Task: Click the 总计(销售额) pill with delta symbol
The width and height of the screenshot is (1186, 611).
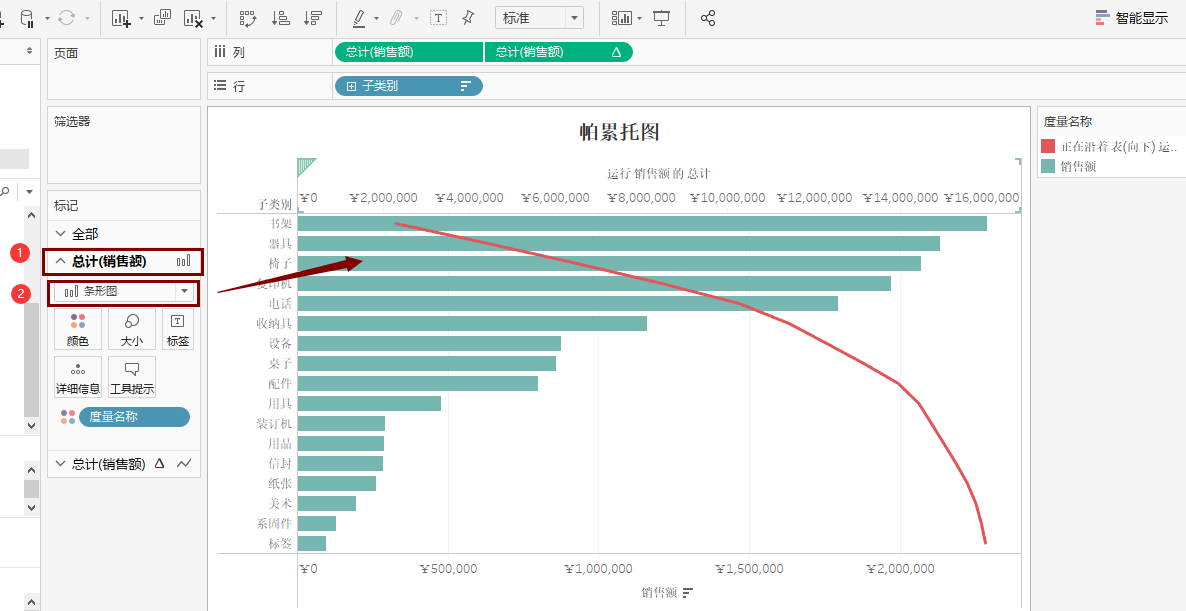Action: coord(558,52)
